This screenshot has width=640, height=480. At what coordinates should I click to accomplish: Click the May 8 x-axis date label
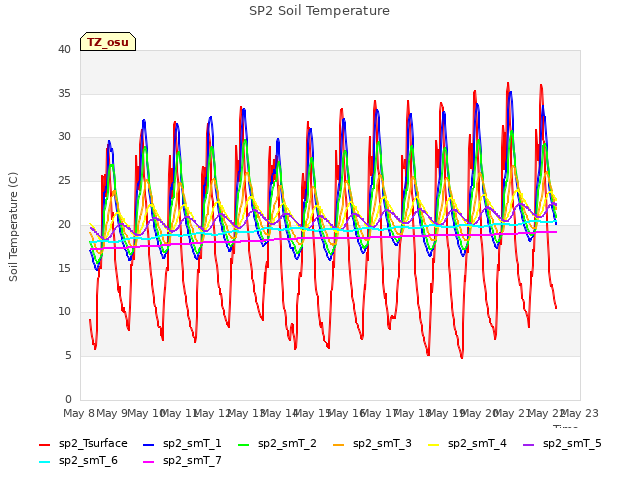point(79,413)
